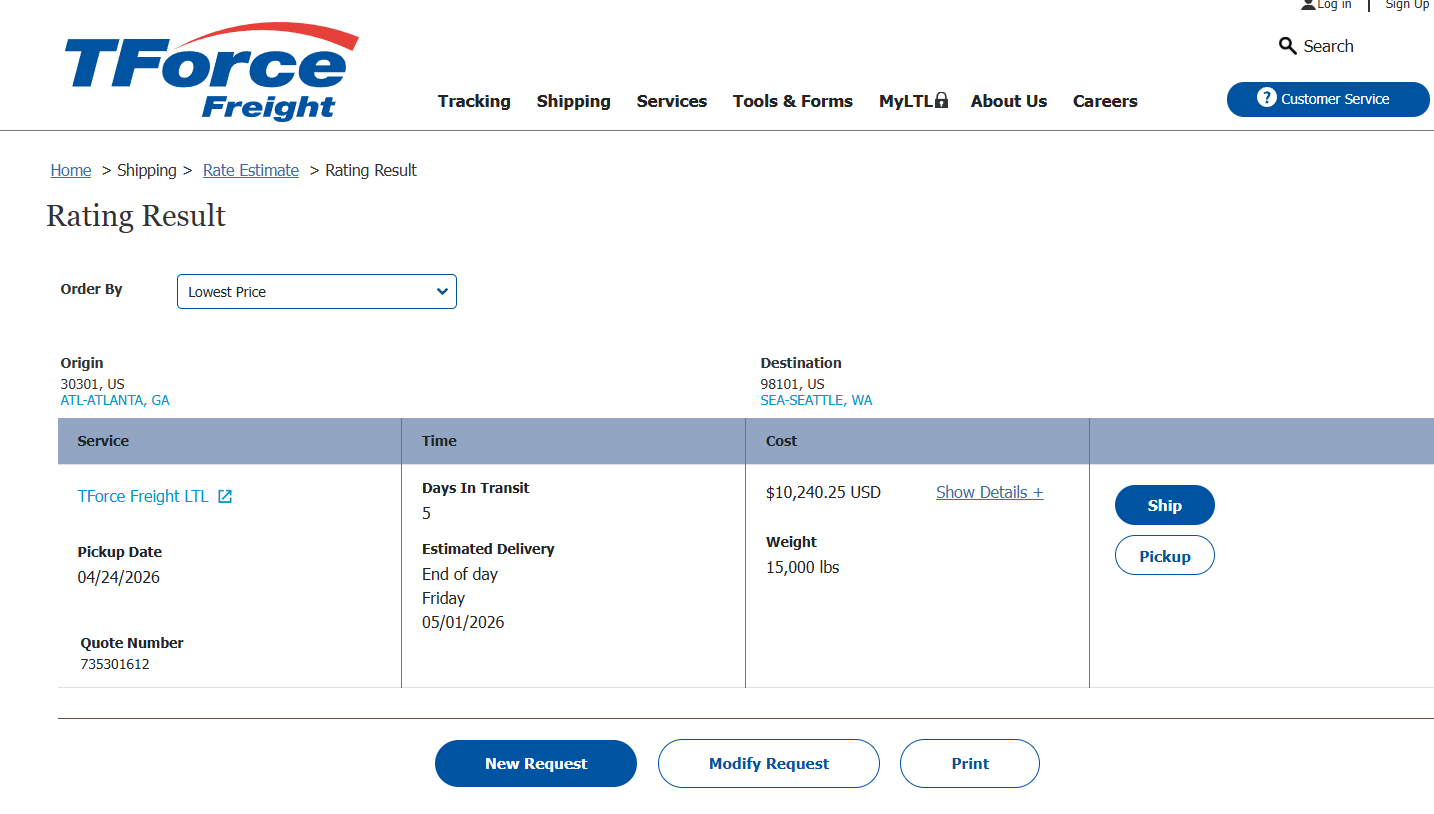The image size is (1434, 814).
Task: Open the Careers menu
Action: point(1105,101)
